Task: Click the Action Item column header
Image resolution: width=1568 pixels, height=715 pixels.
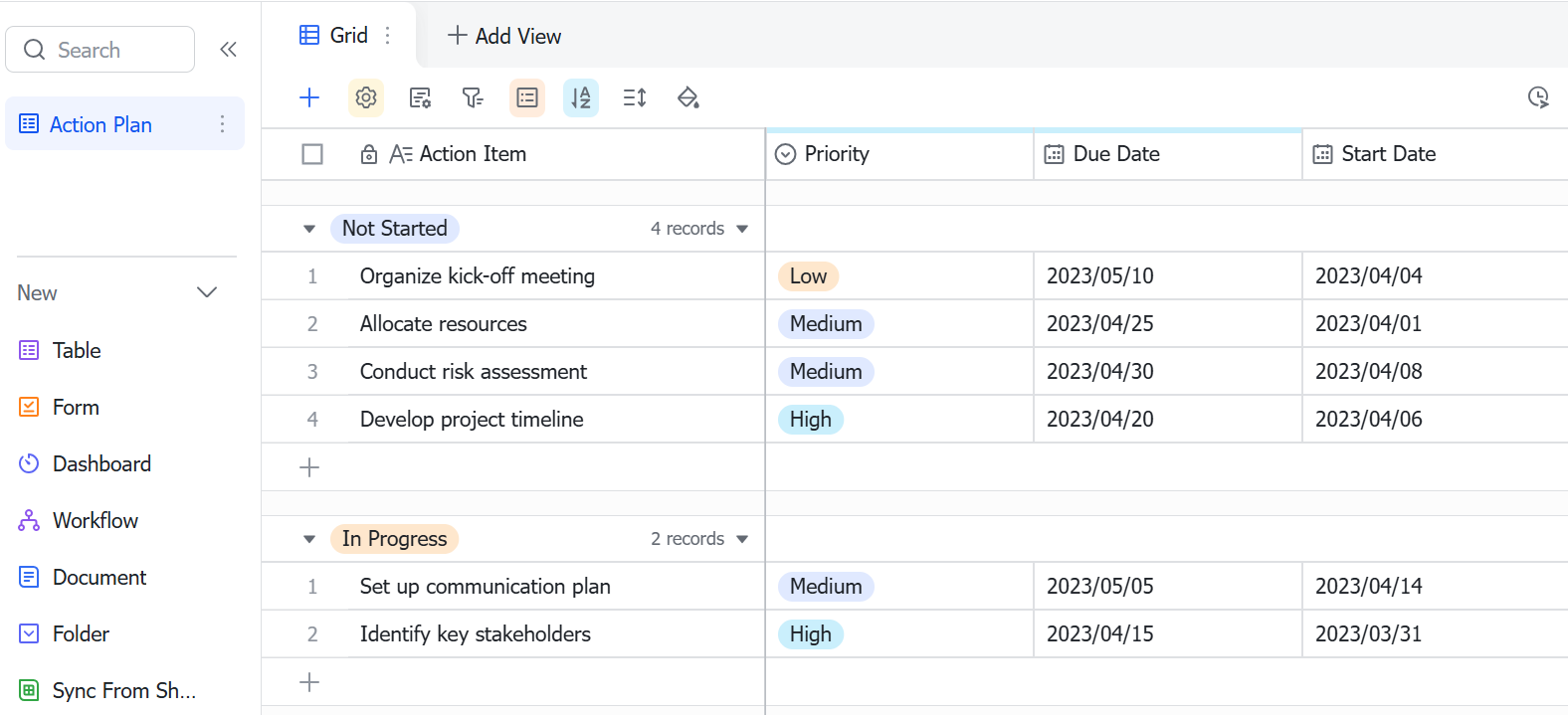Action: 513,154
